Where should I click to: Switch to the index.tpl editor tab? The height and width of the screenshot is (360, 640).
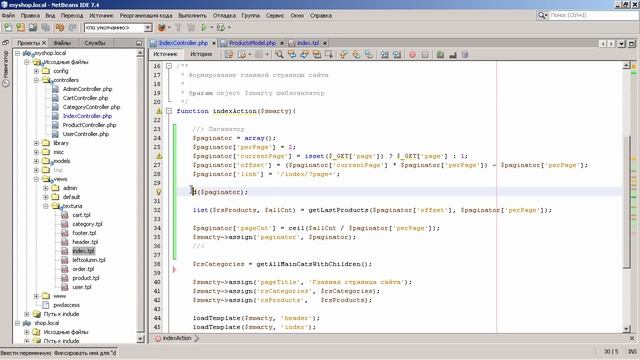[308, 43]
